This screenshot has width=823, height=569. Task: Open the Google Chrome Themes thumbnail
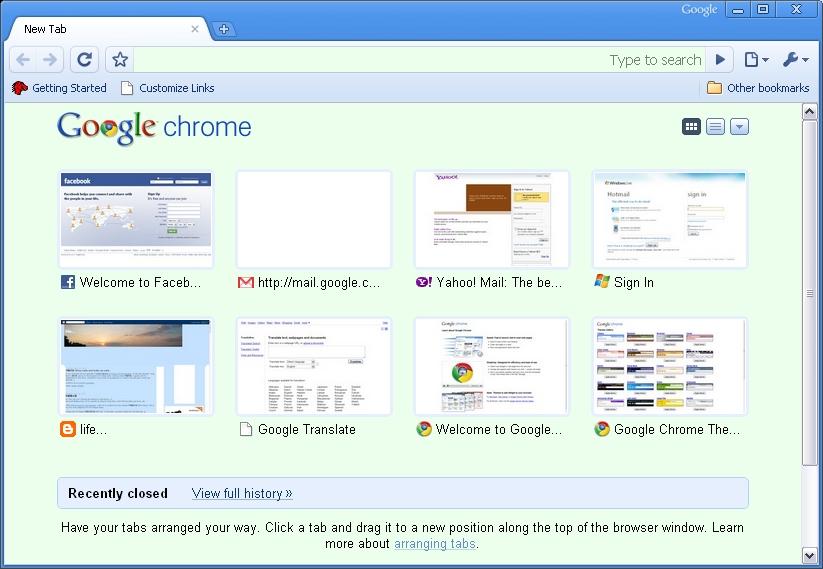[670, 366]
